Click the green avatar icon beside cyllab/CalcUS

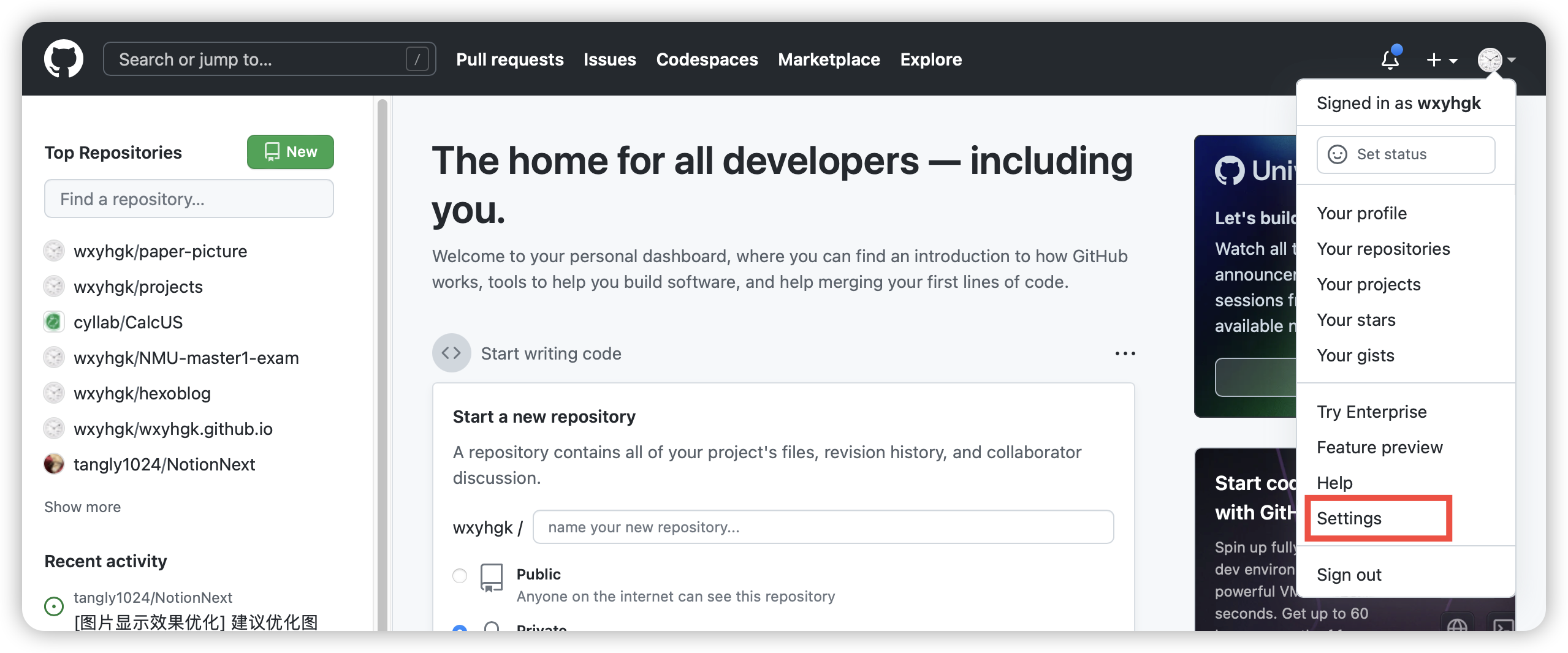(x=54, y=322)
